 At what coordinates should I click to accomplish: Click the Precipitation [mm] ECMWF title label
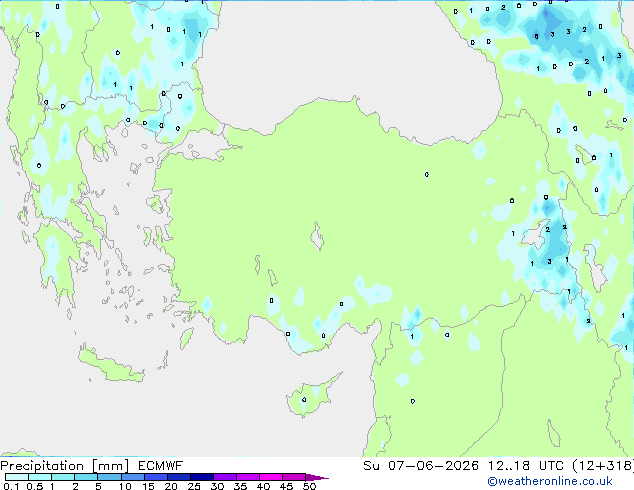click(91, 466)
